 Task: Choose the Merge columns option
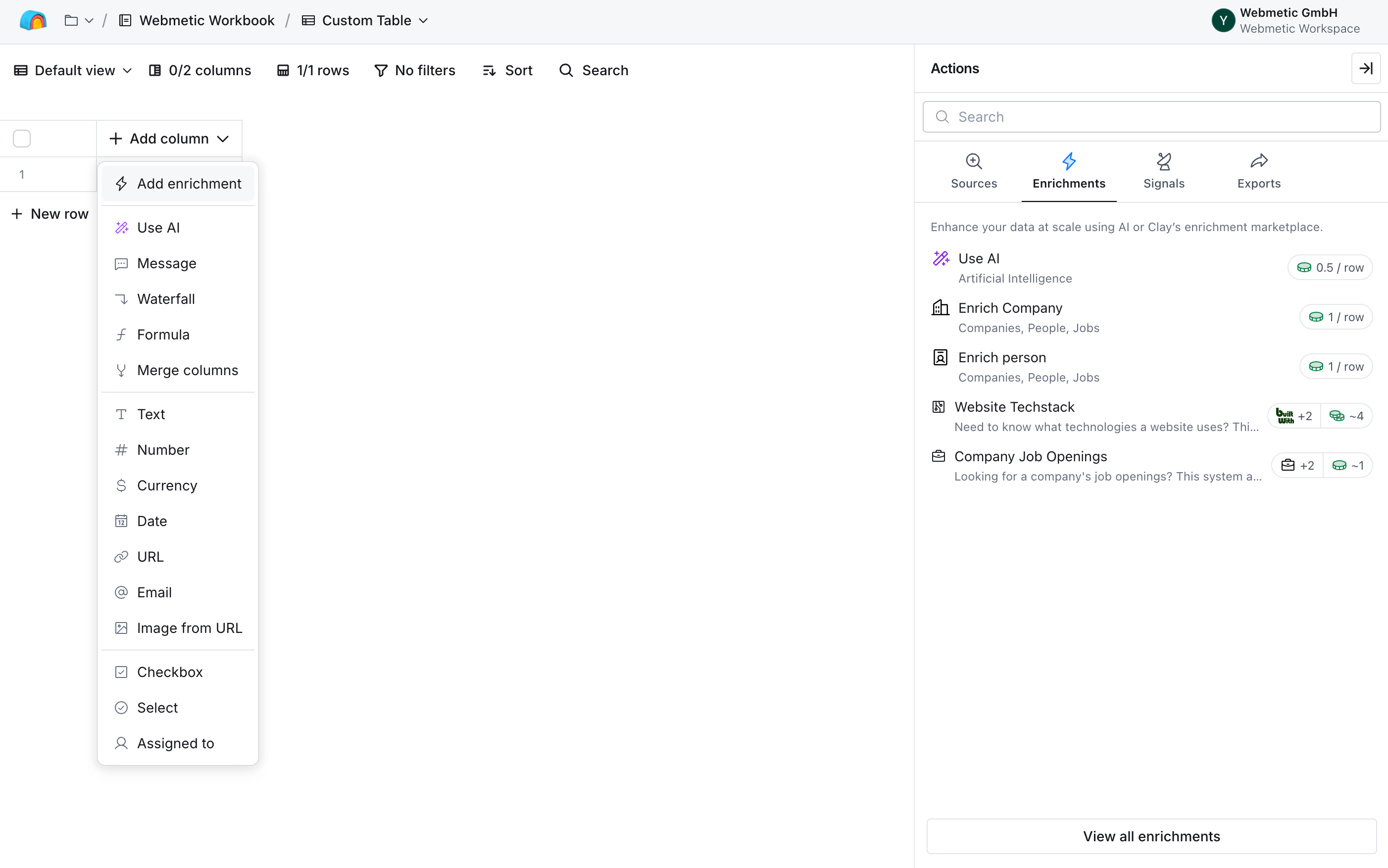point(177,370)
